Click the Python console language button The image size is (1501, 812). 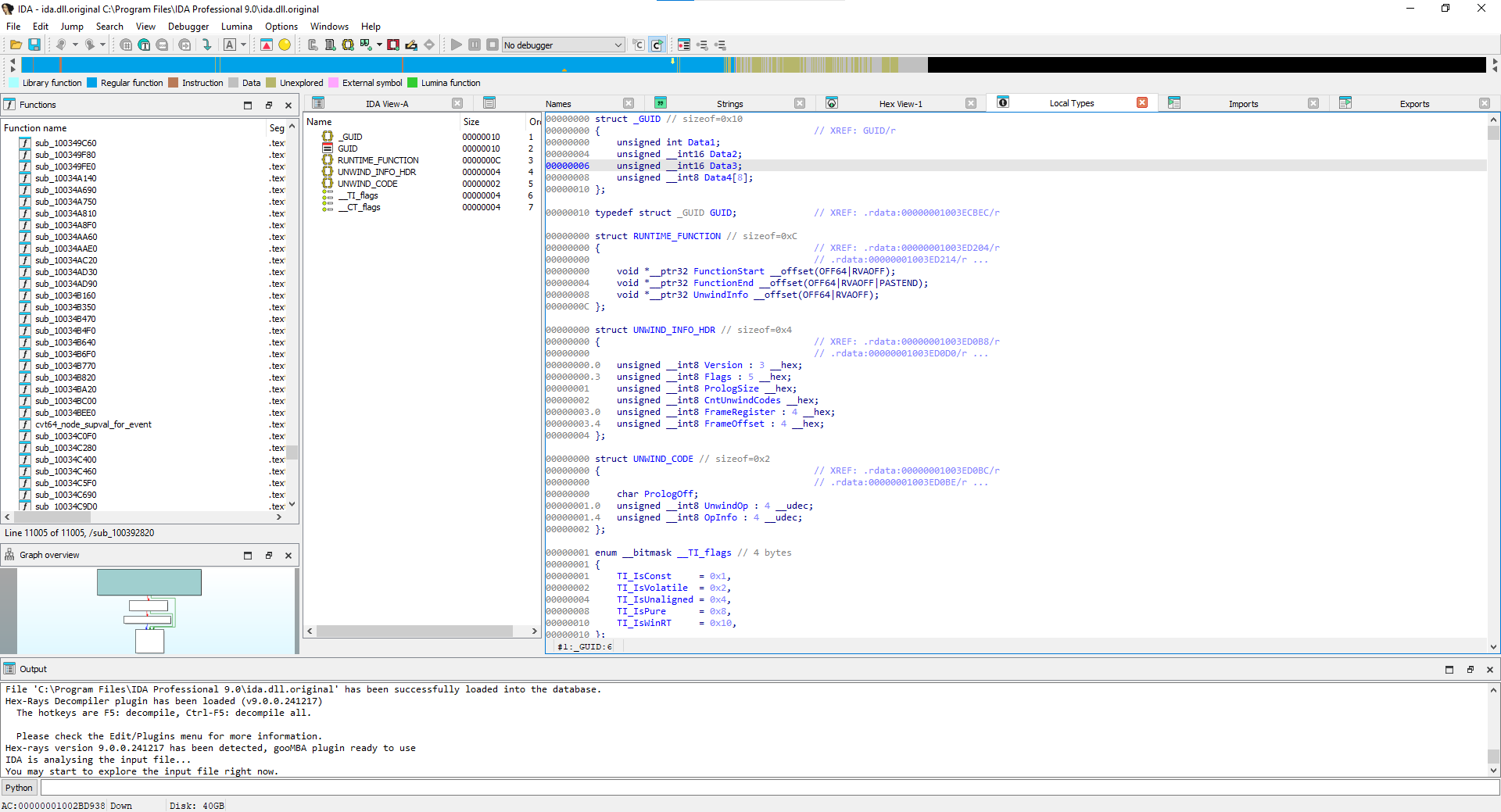pyautogui.click(x=19, y=788)
